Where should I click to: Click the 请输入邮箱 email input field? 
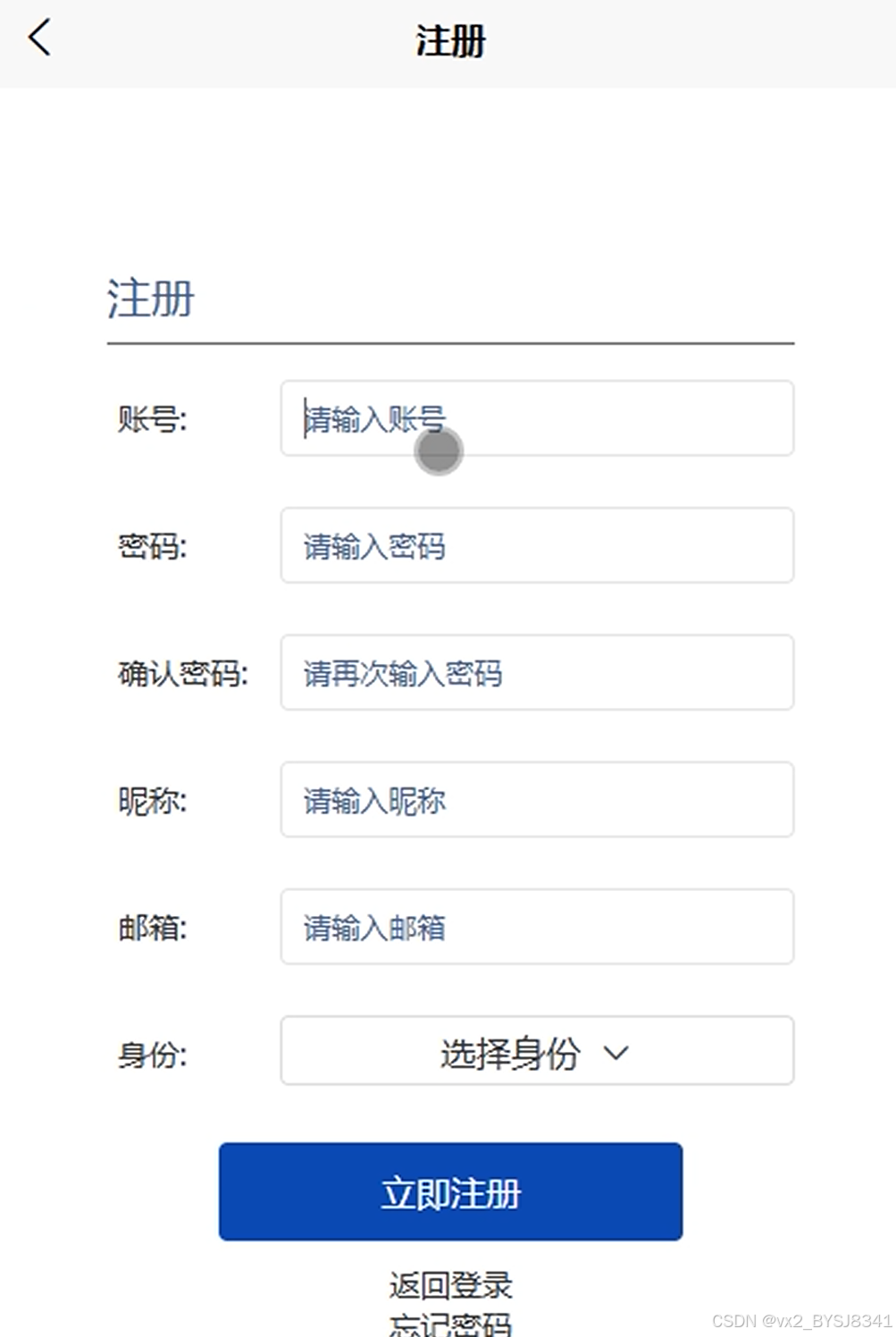(x=537, y=926)
